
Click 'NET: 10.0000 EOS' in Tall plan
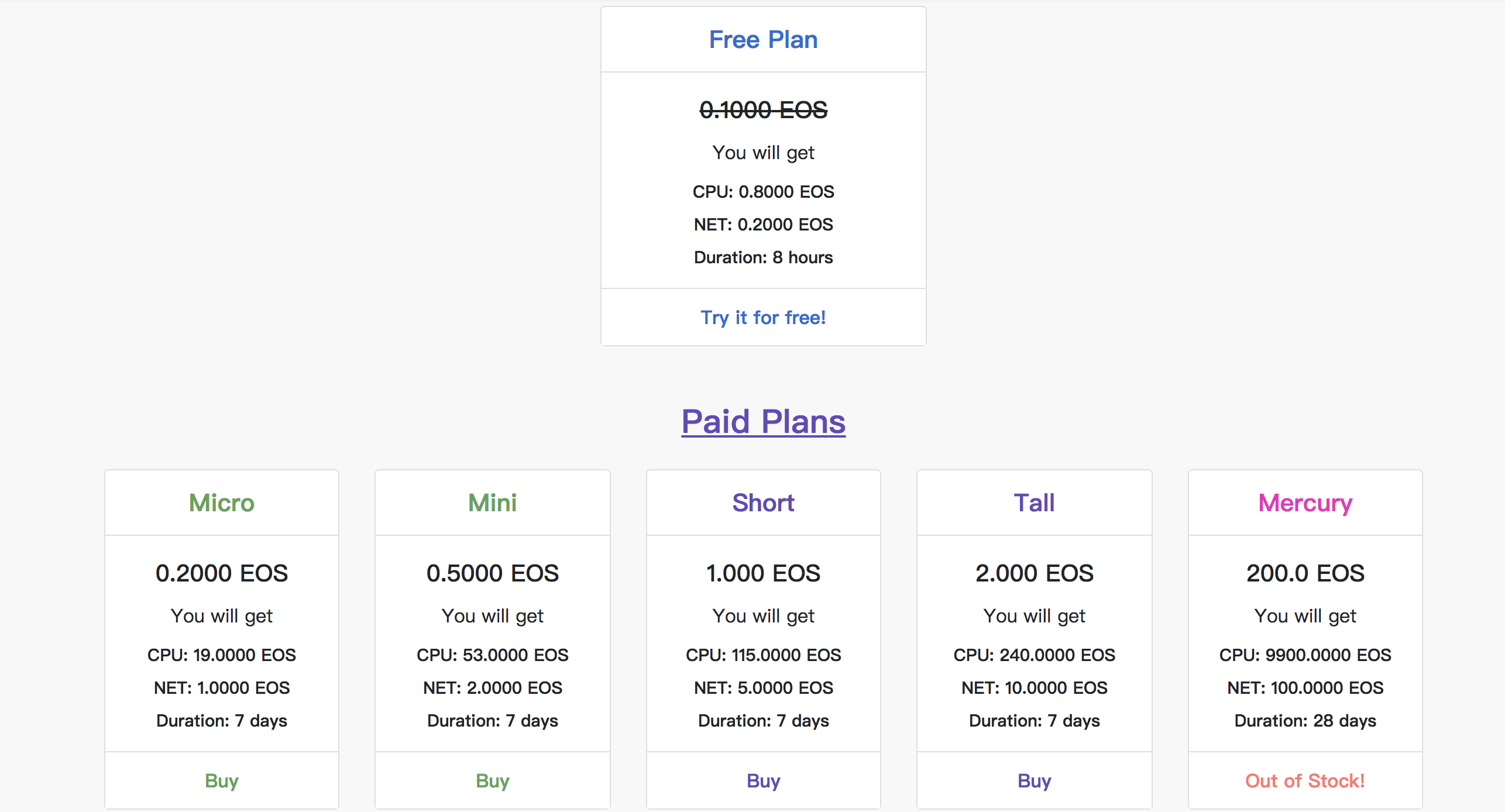coord(1034,687)
